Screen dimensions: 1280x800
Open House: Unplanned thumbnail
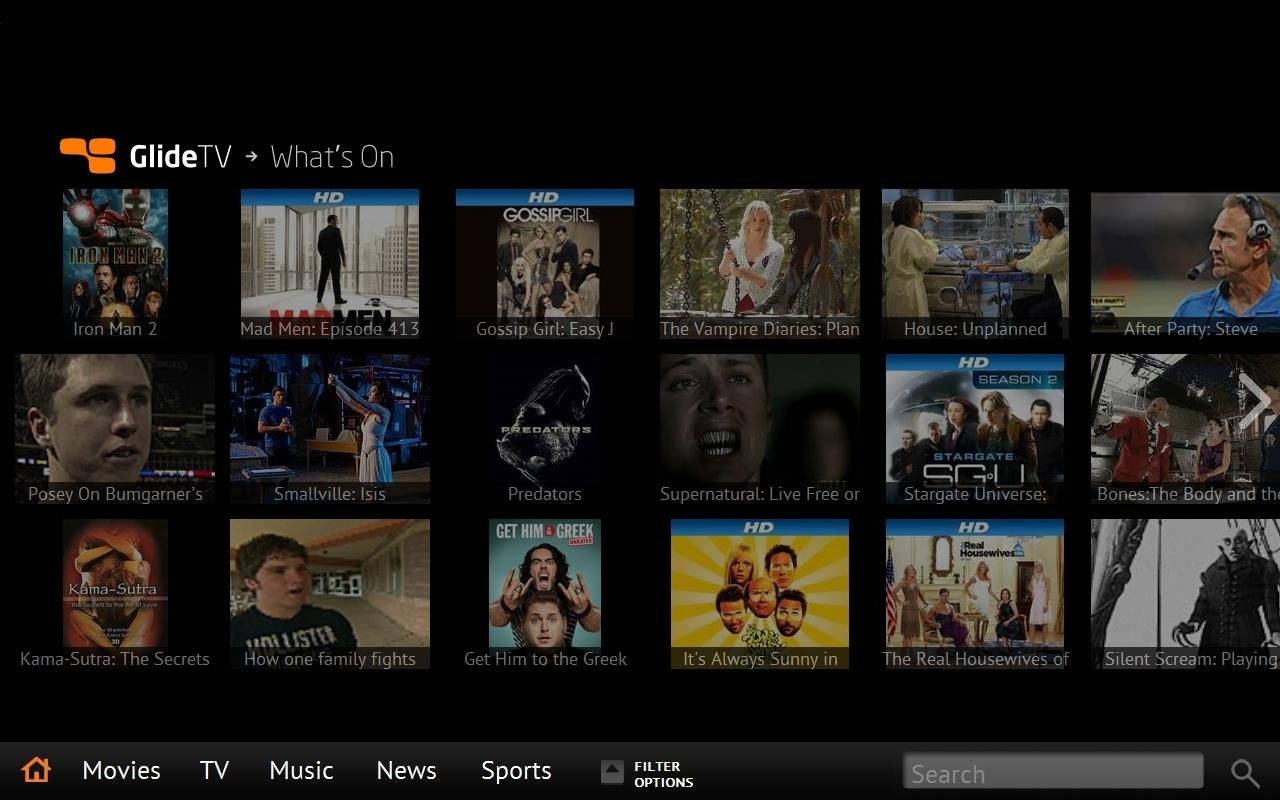coord(975,264)
